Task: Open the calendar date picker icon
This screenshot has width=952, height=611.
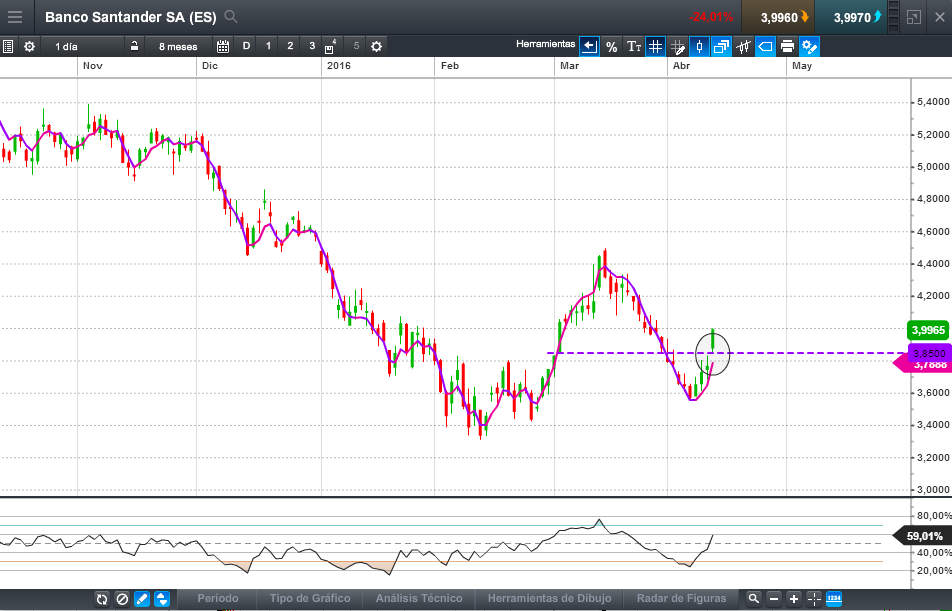Action: click(222, 46)
